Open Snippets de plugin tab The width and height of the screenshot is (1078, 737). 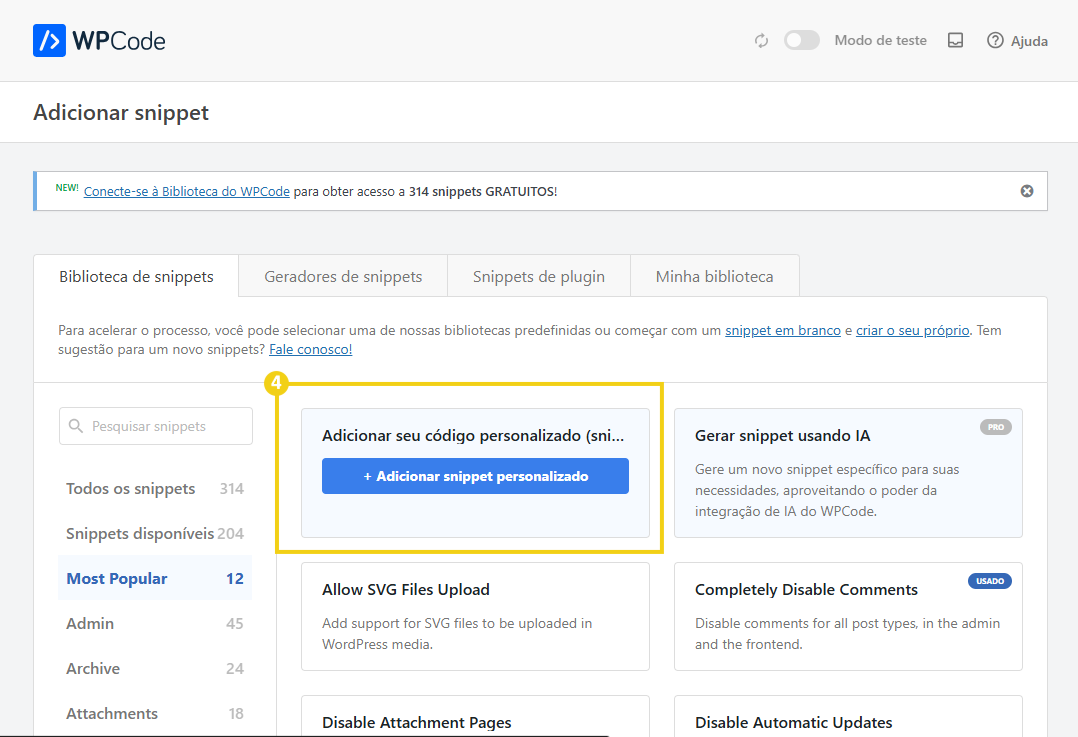[x=538, y=276]
